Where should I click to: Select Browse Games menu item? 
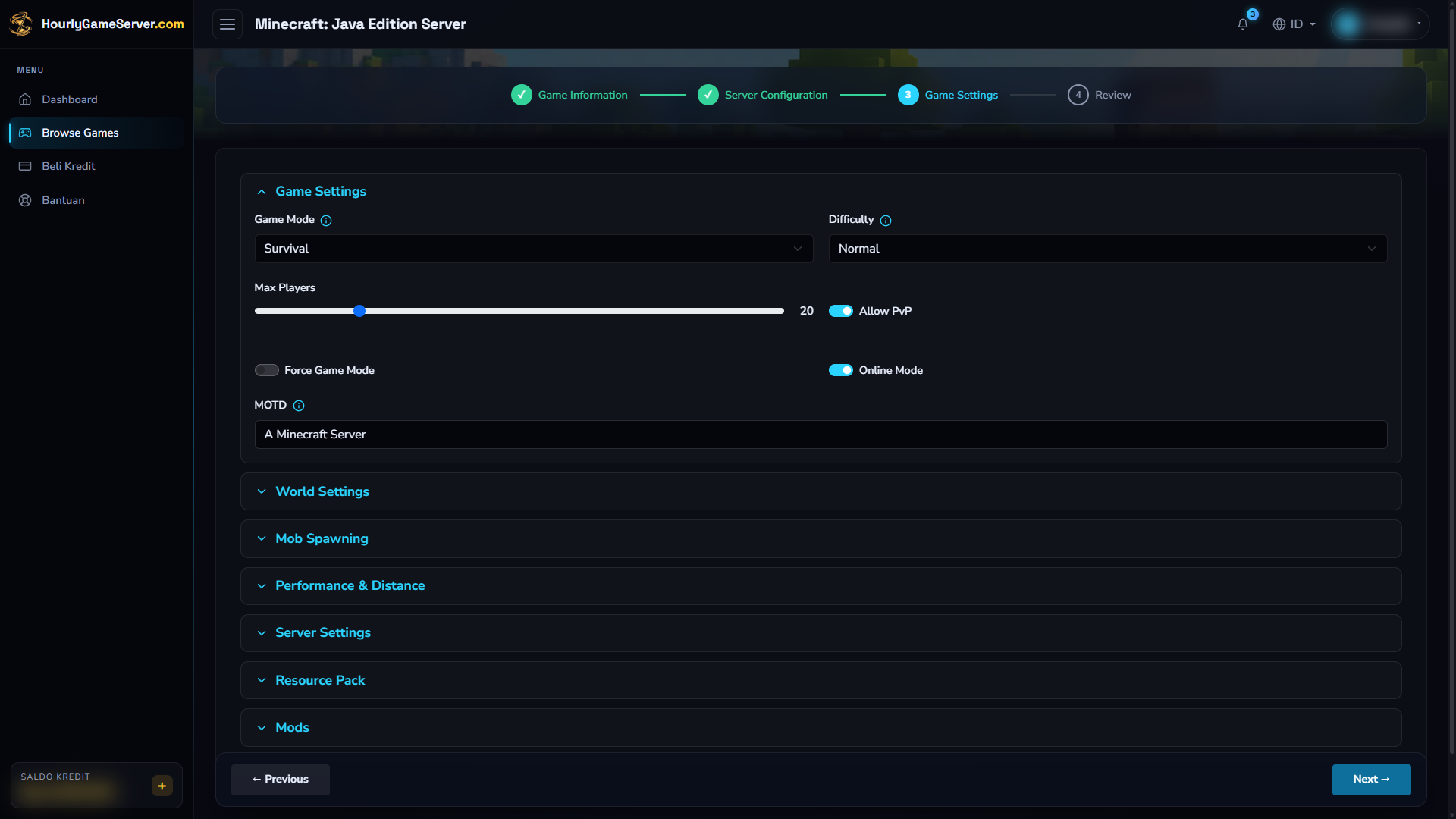96,133
